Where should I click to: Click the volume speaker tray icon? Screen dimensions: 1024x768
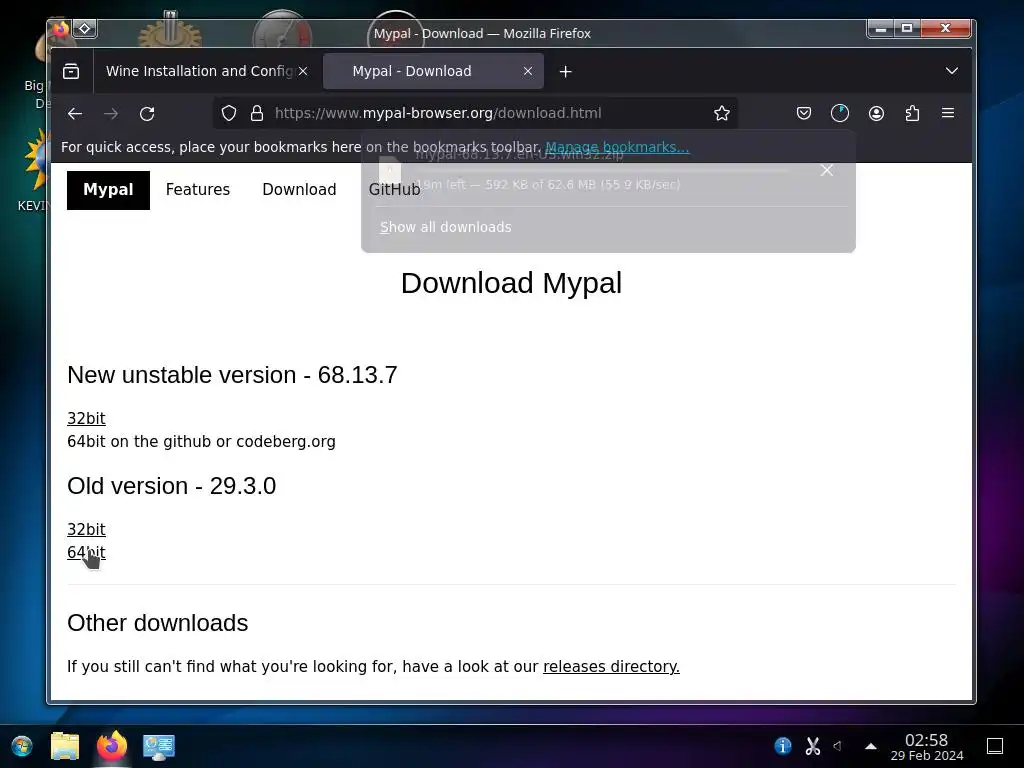click(x=839, y=745)
